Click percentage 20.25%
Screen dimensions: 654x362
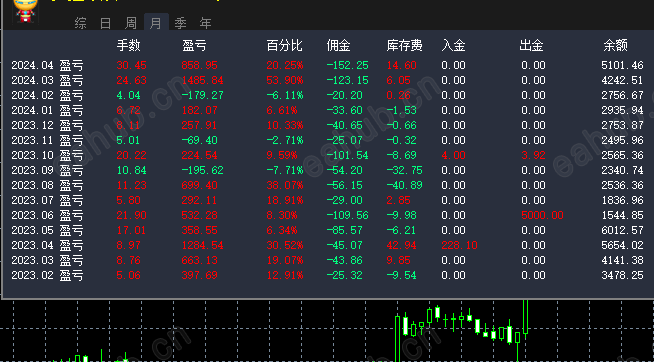pos(285,65)
